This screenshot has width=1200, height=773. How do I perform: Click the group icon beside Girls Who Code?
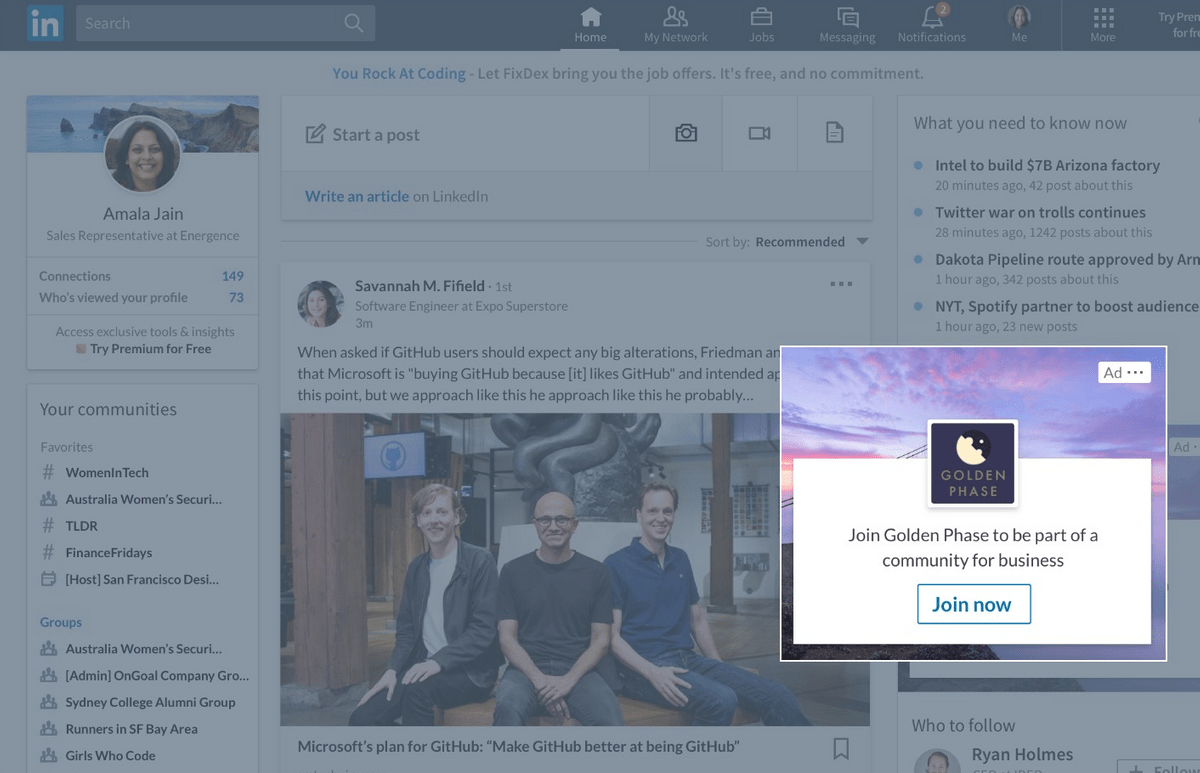pyautogui.click(x=48, y=756)
